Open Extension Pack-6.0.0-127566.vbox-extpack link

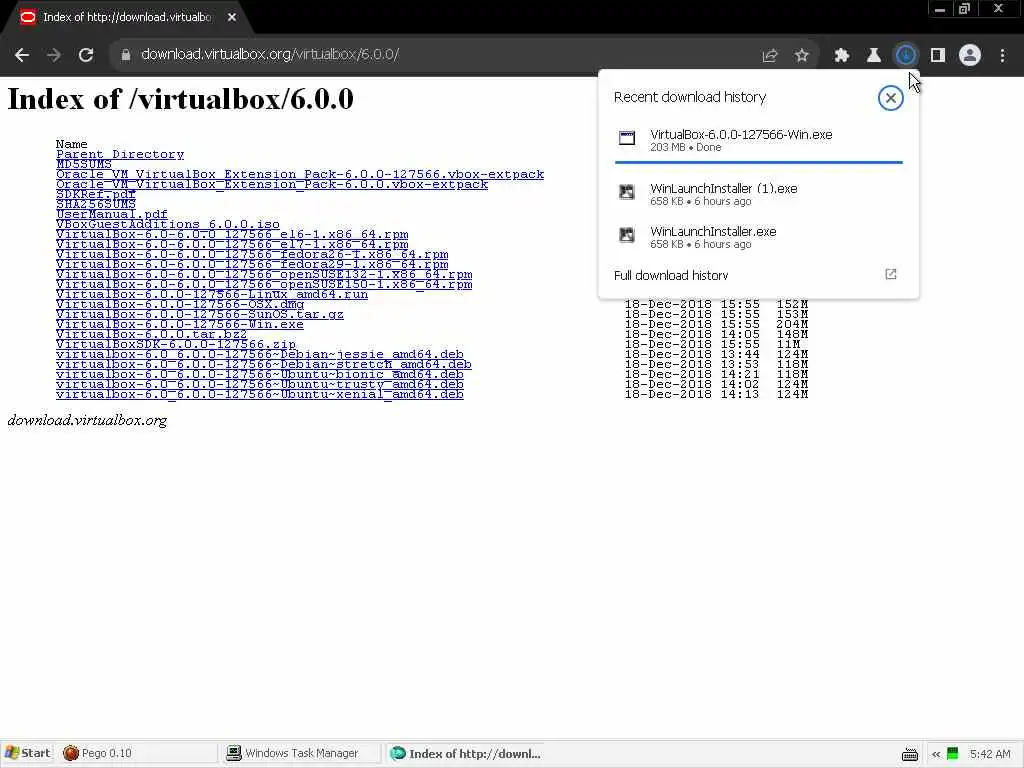pos(300,174)
